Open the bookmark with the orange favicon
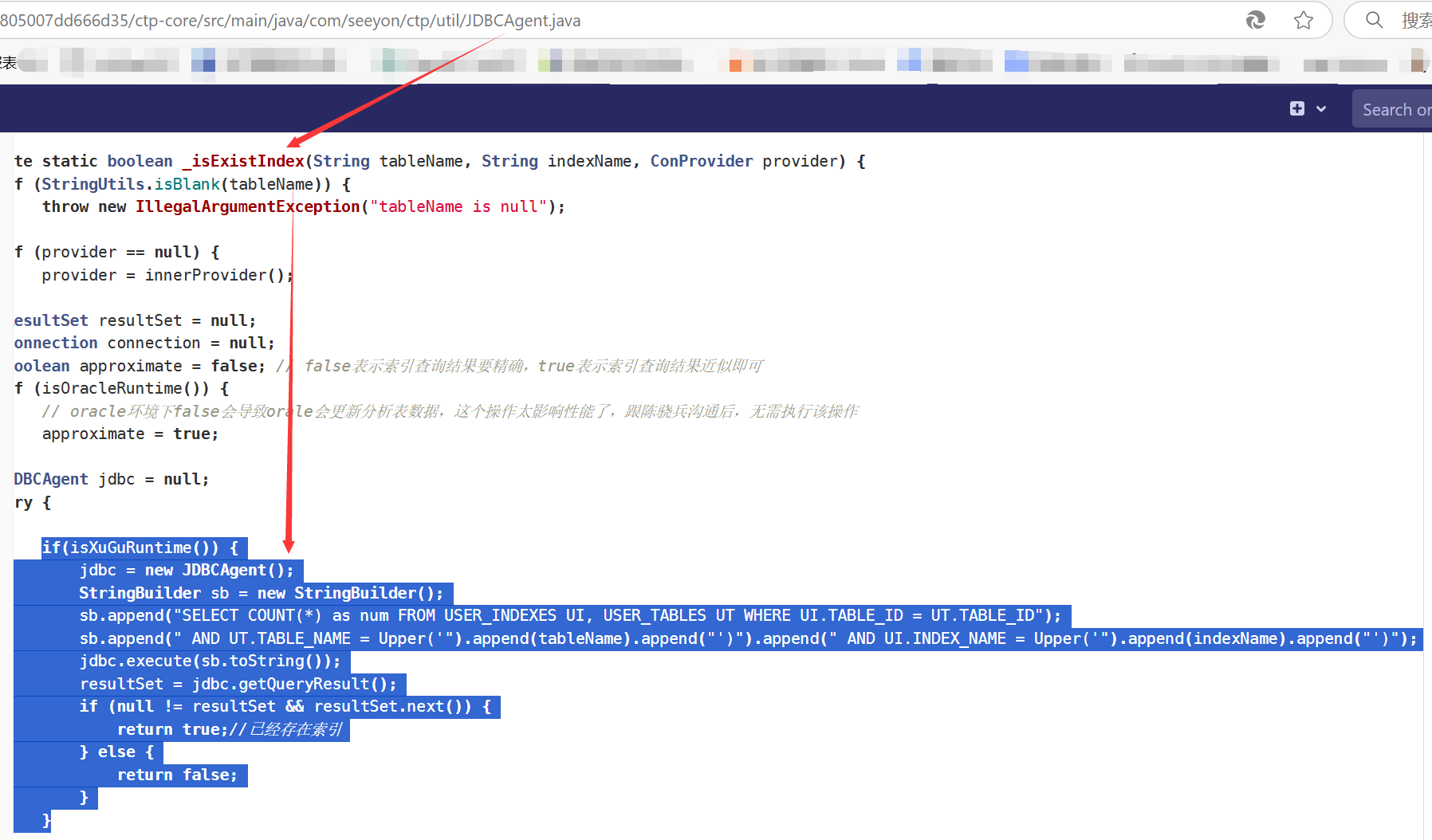 coord(735,64)
